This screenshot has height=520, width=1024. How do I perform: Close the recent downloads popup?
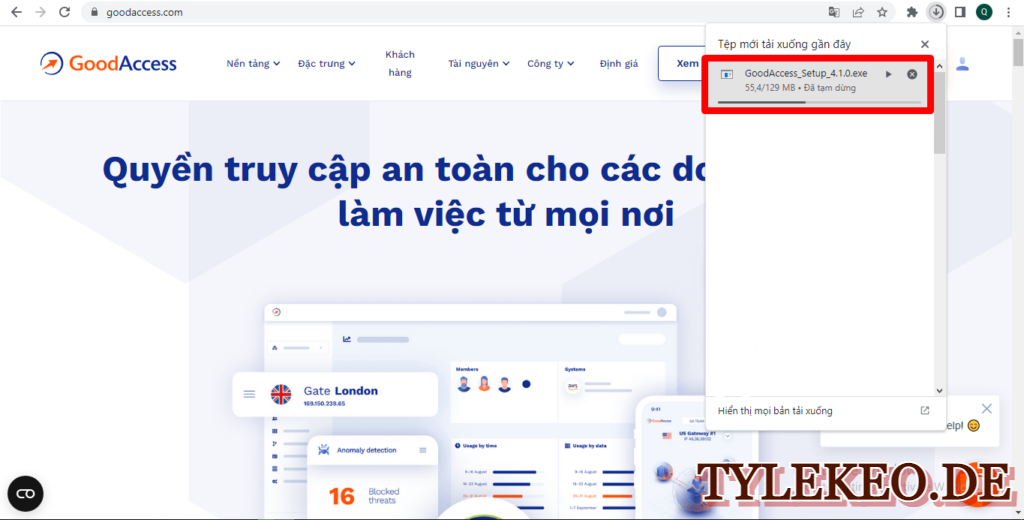925,44
